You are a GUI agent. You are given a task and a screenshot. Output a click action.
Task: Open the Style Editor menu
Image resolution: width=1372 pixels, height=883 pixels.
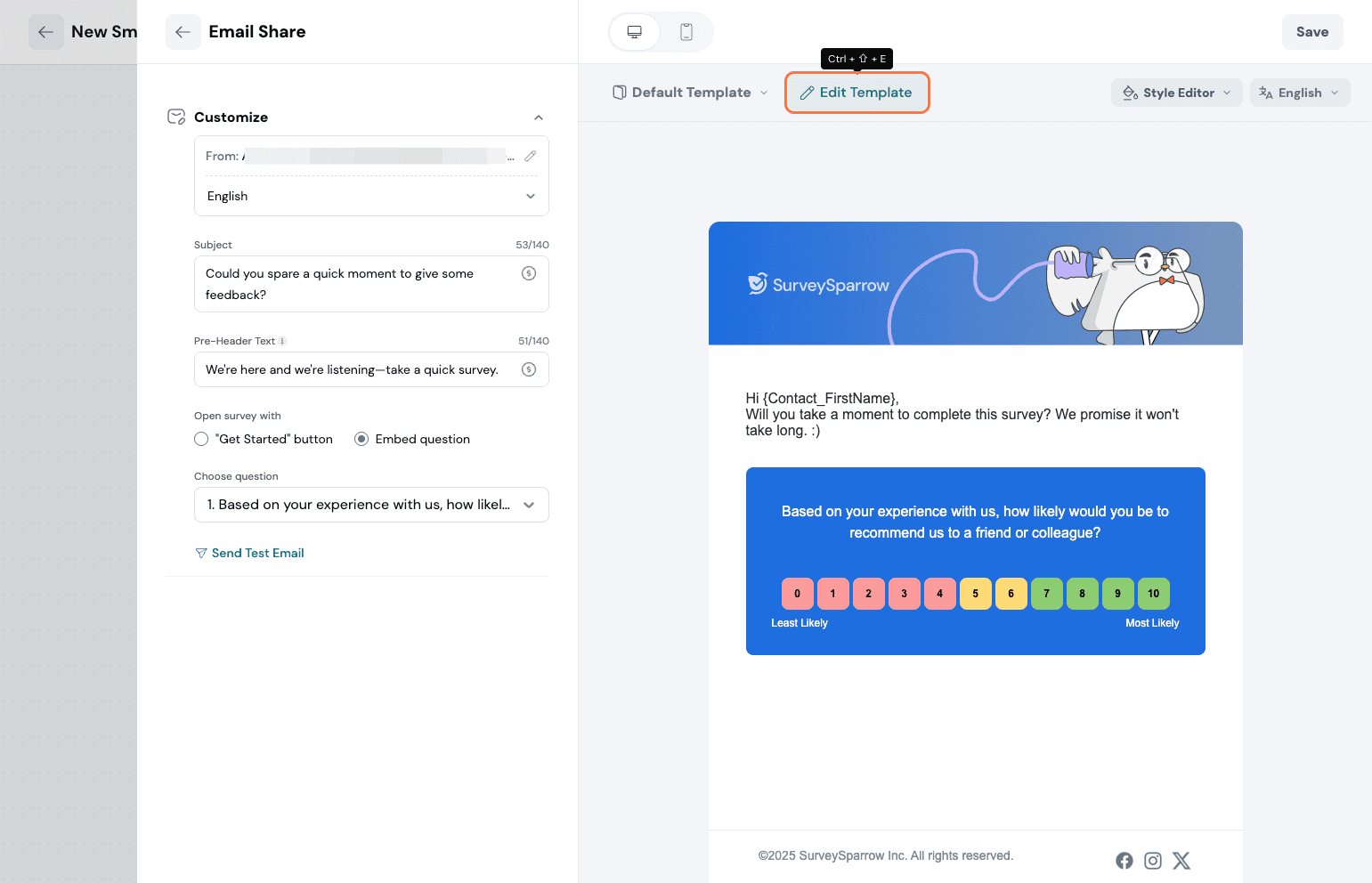click(x=1176, y=93)
